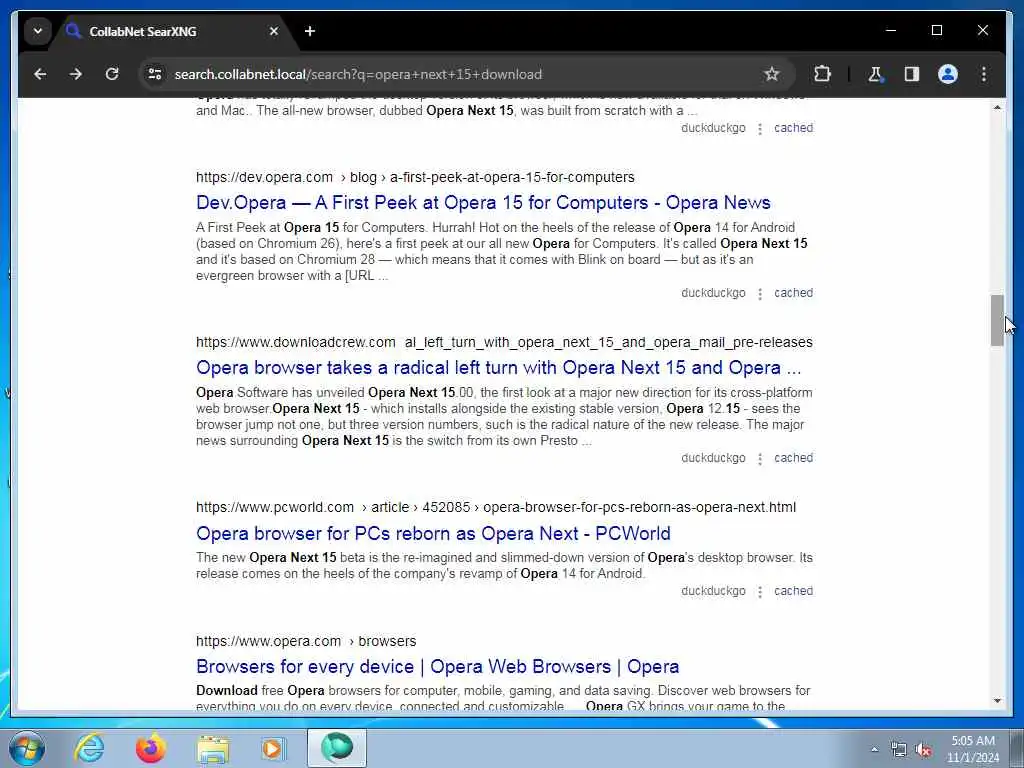Screen dimensions: 1024x768
Task: Open a new browser tab
Action: pyautogui.click(x=310, y=31)
